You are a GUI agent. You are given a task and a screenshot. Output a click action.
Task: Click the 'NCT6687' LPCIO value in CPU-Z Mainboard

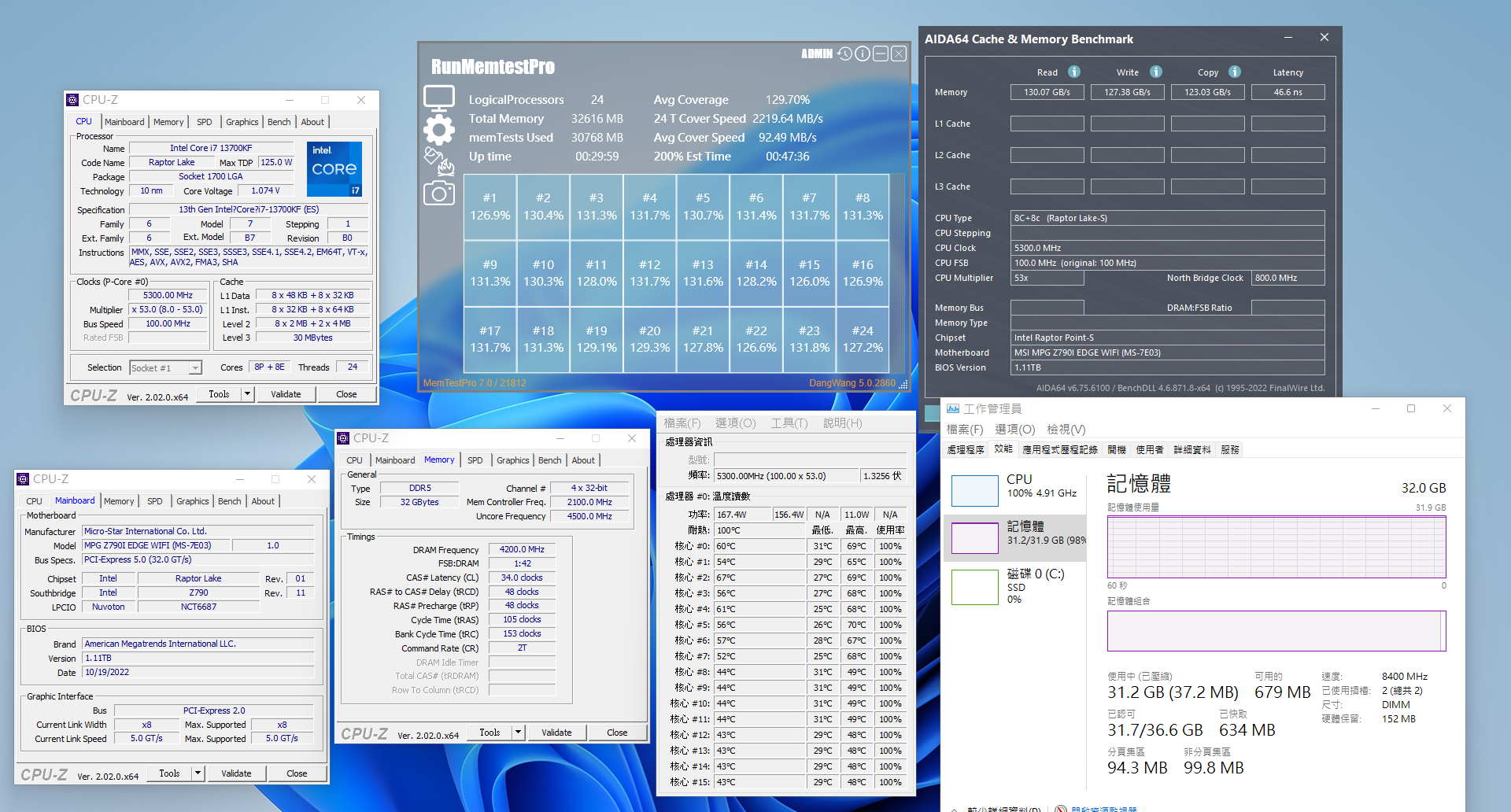pyautogui.click(x=198, y=607)
